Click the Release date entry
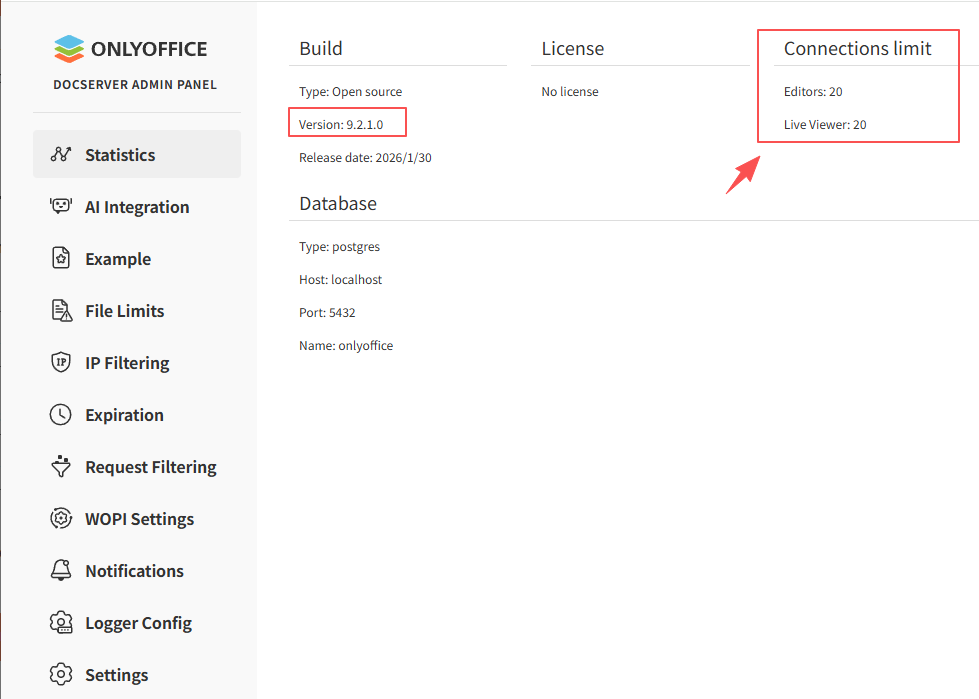Screen dimensions: 979x699 [x=365, y=158]
